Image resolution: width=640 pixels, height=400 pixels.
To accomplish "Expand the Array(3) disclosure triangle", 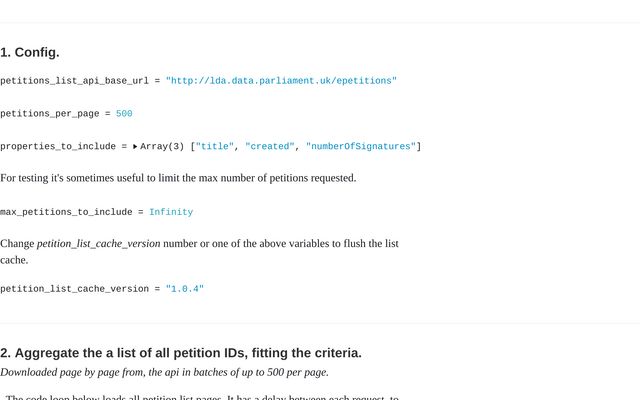I will click(x=135, y=147).
